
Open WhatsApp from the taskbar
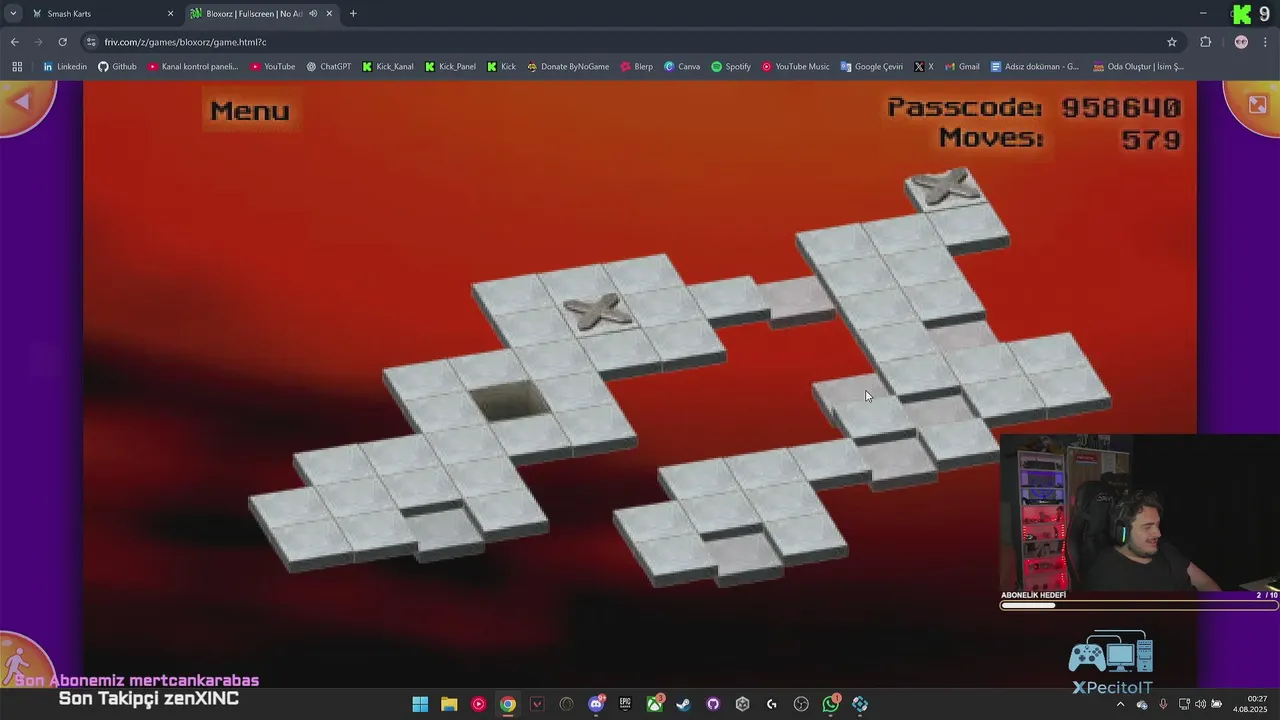click(830, 704)
